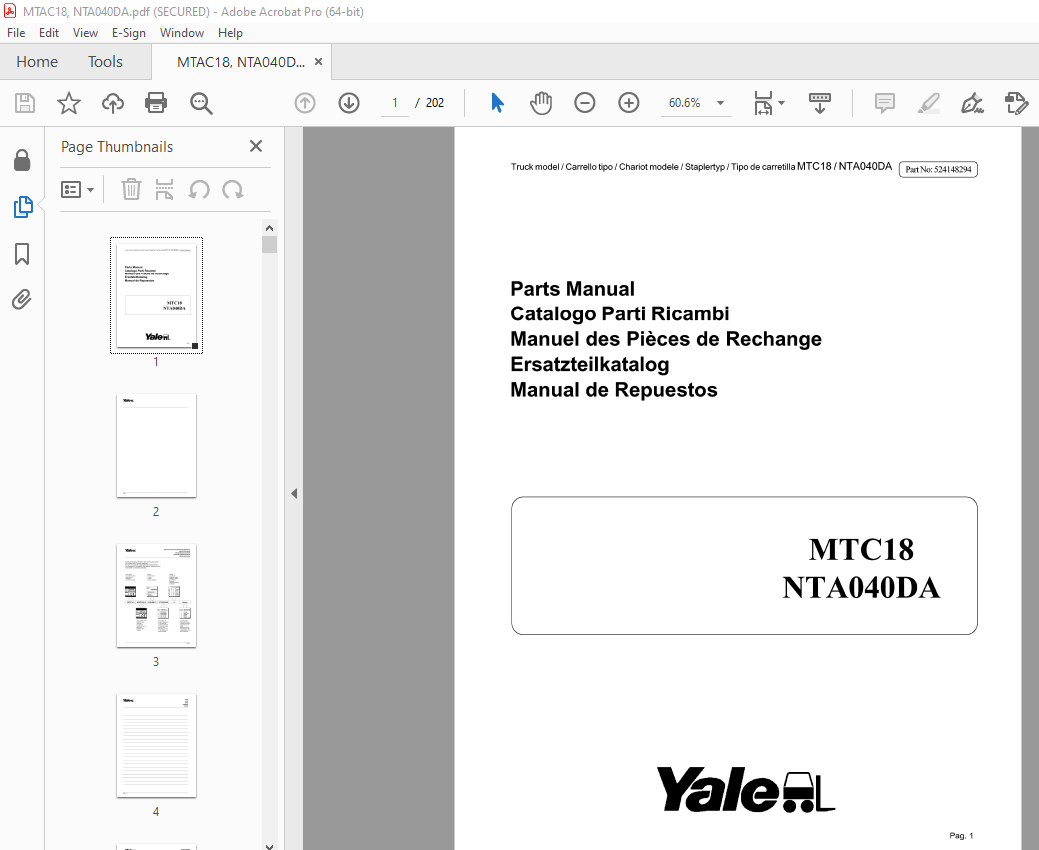Image resolution: width=1039 pixels, height=850 pixels.
Task: Rotate pages counterclockwise
Action: [199, 190]
